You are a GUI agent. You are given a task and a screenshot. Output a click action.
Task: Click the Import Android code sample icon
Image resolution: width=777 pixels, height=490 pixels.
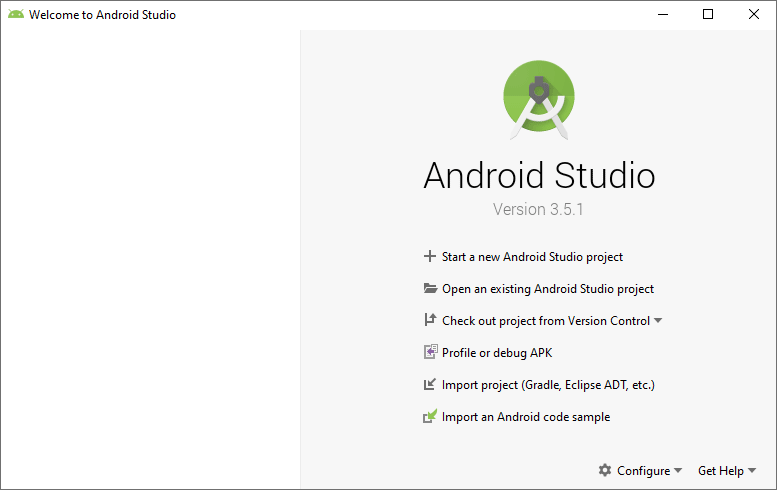pos(430,417)
